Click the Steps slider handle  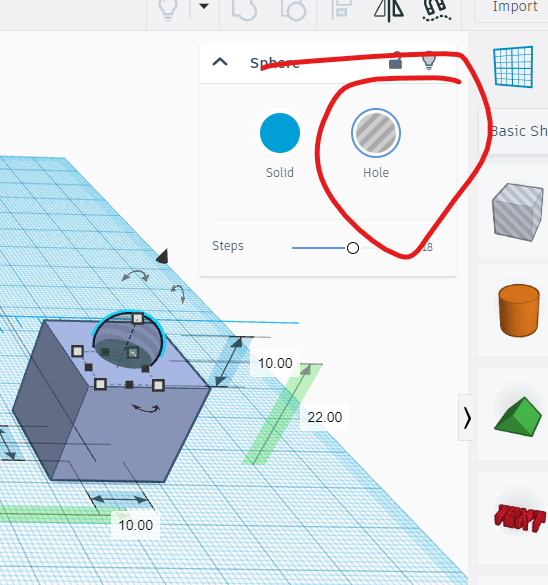point(353,248)
